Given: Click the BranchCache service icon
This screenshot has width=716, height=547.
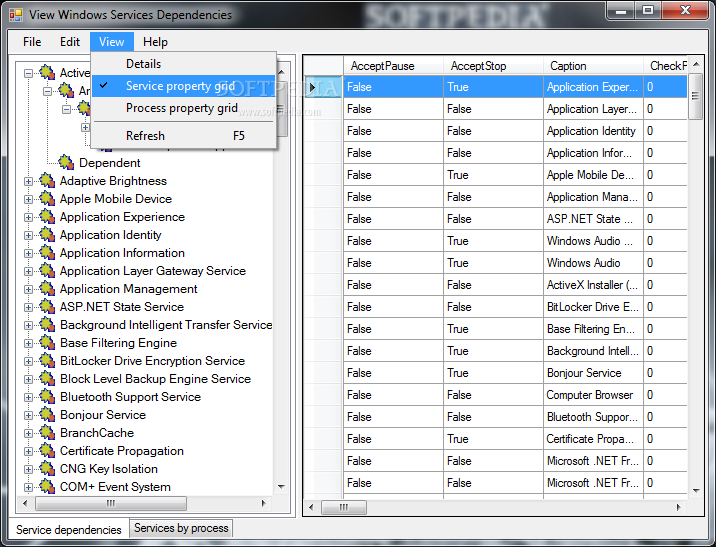Looking at the screenshot, I should pyautogui.click(x=47, y=432).
